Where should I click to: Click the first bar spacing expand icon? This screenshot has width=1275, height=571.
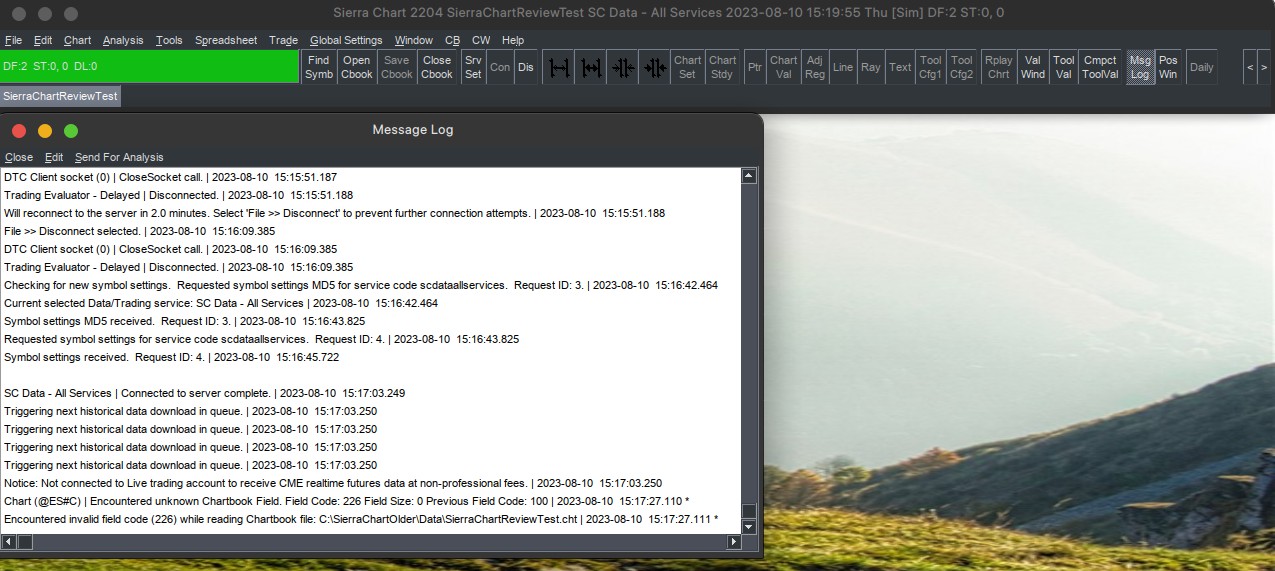(559, 67)
